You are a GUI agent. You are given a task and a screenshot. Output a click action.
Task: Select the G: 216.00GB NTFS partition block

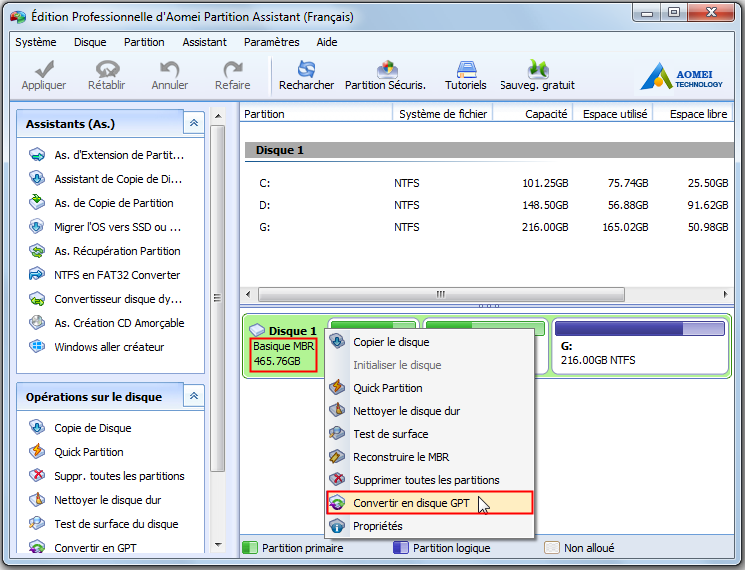click(640, 346)
